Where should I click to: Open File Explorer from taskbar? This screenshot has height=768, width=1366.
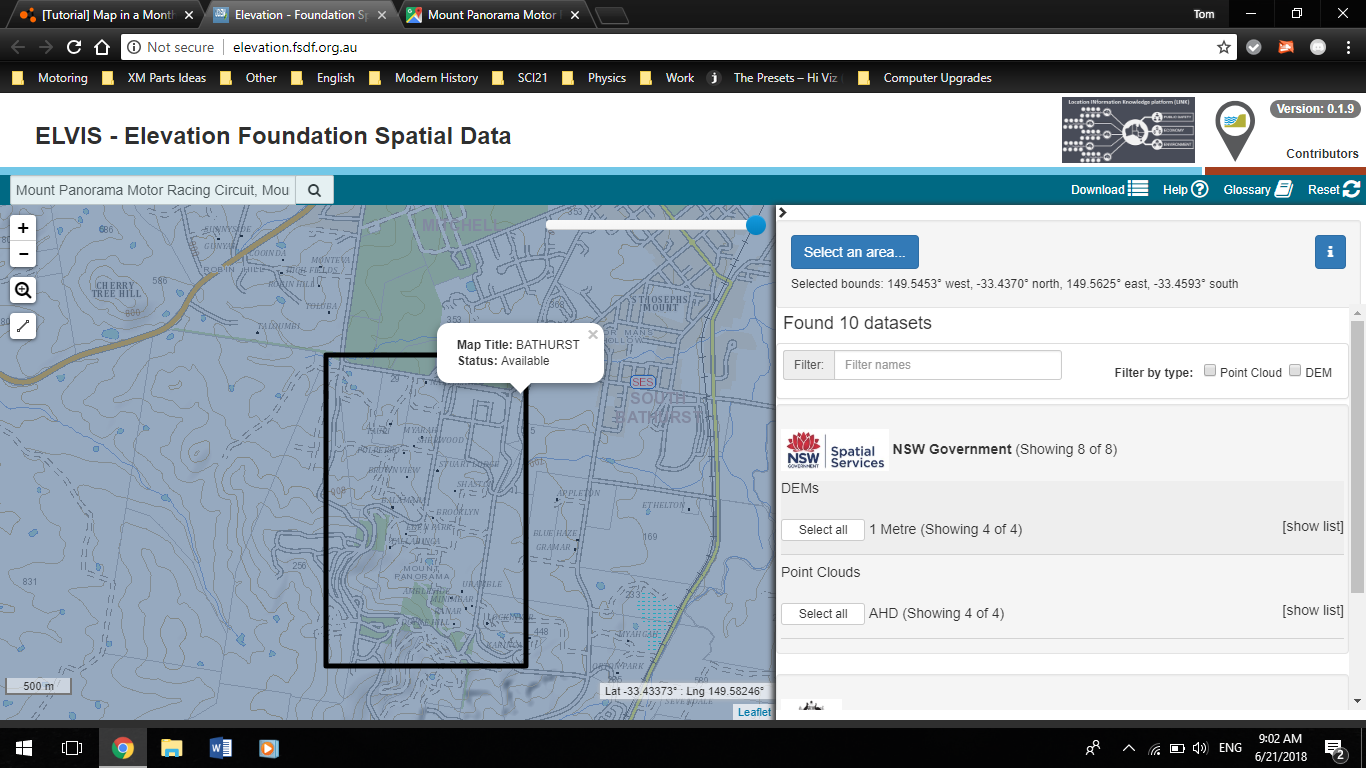172,748
